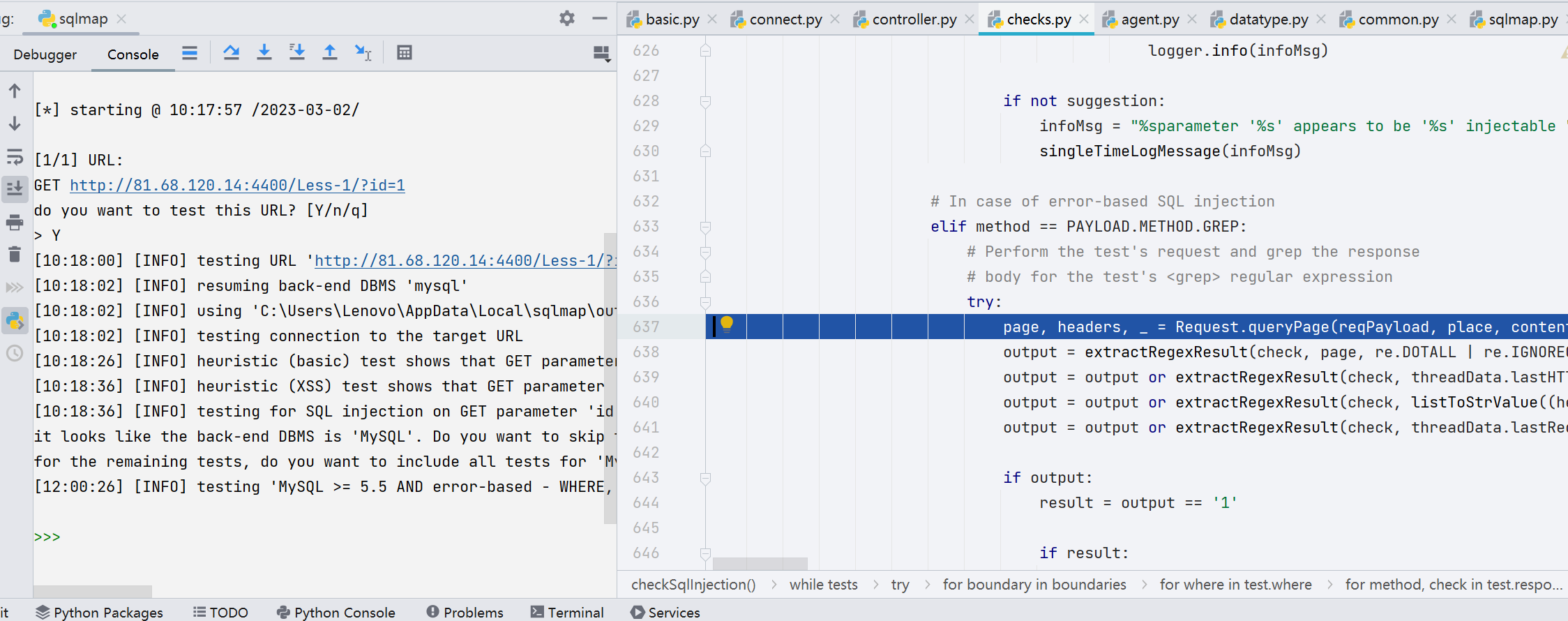Click the console down arrow icon
The image size is (1568, 621).
point(15,124)
